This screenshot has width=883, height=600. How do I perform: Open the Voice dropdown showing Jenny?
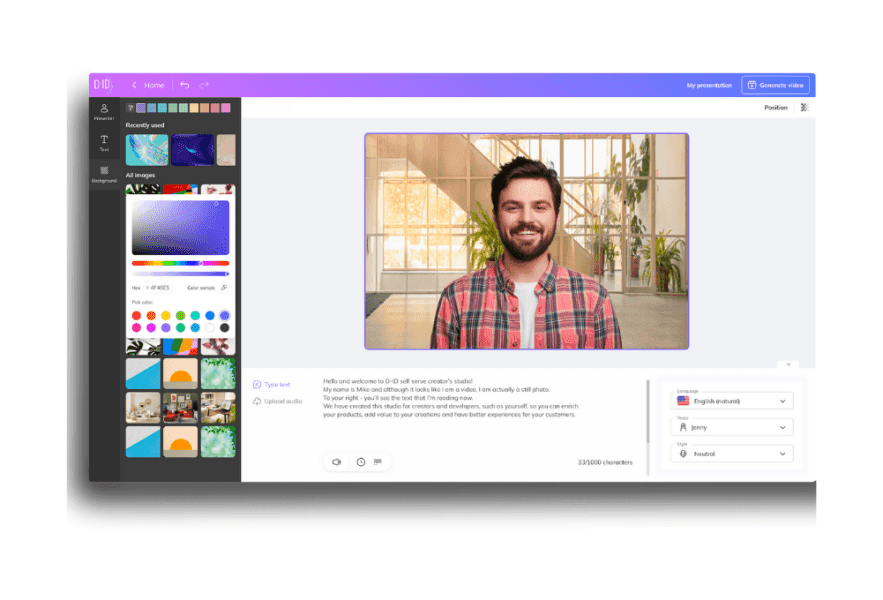click(x=734, y=427)
